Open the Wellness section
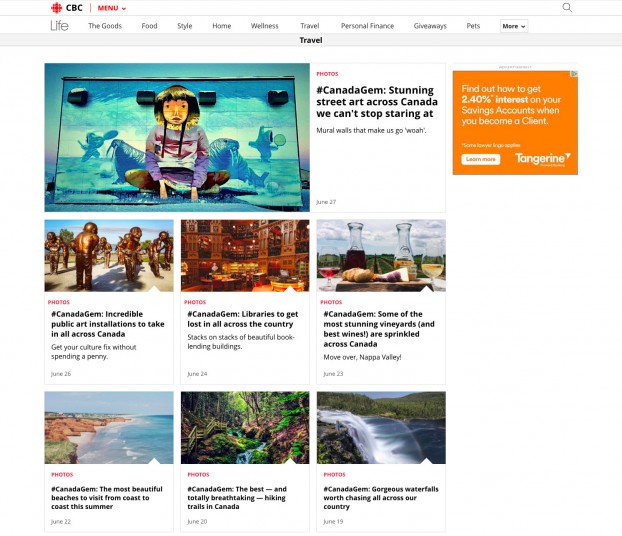 pos(265,26)
